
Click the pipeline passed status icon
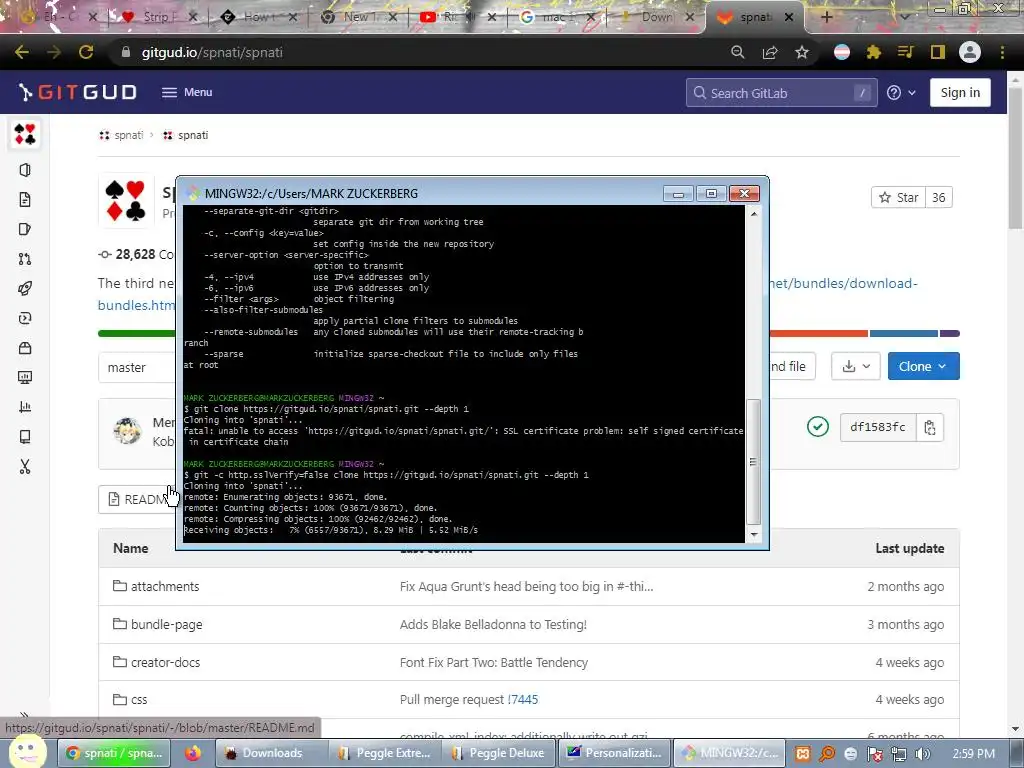(818, 427)
